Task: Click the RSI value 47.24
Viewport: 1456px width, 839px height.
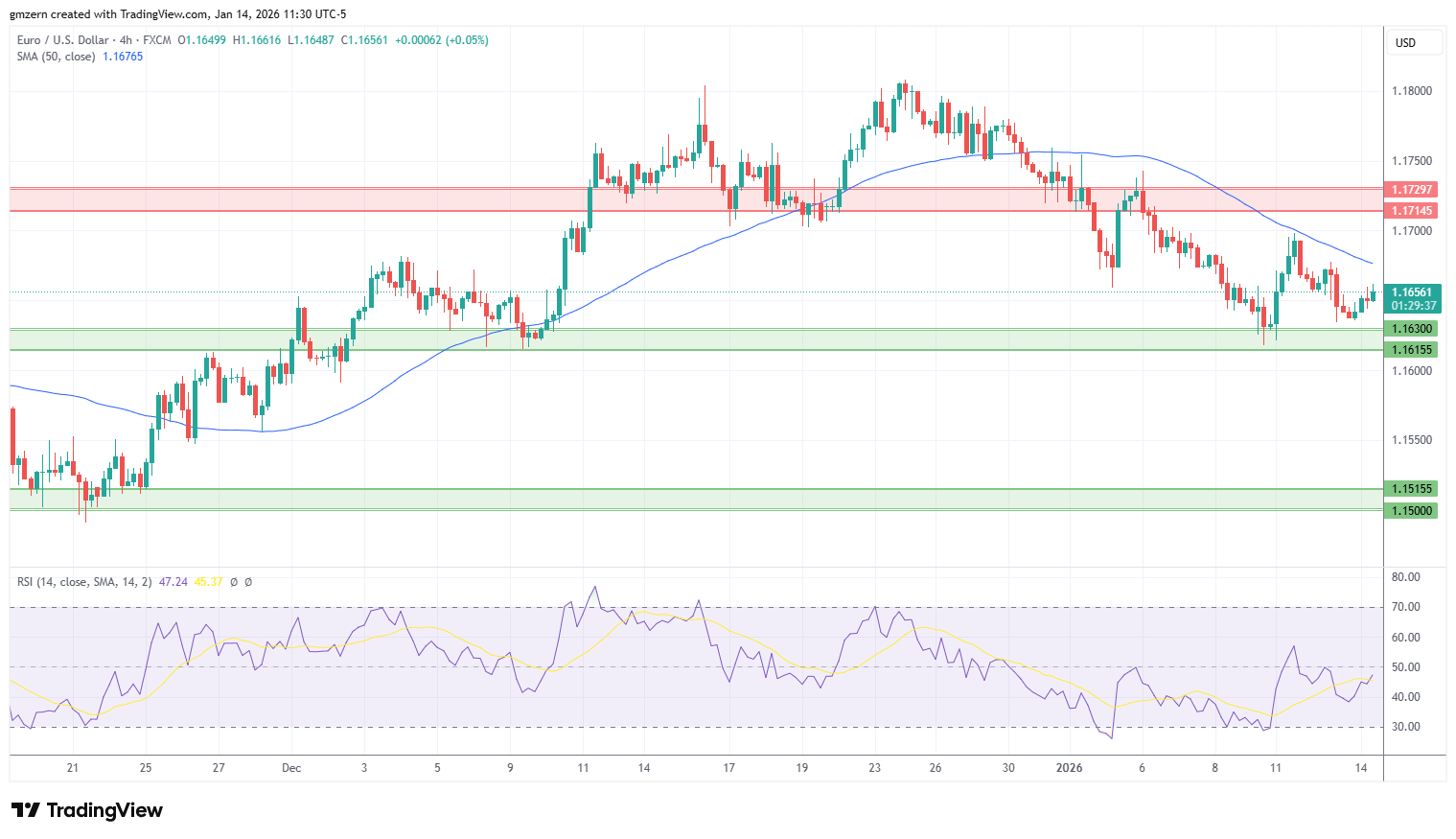Action: [173, 582]
